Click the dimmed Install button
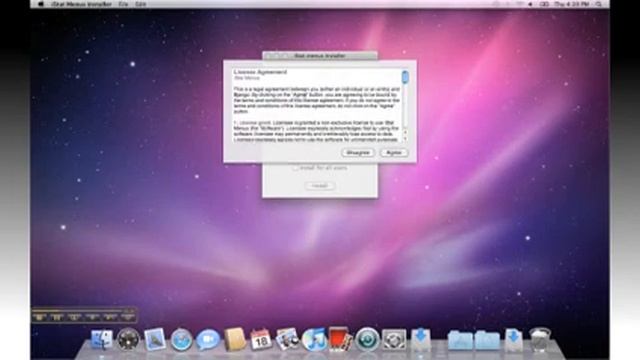 click(x=320, y=186)
